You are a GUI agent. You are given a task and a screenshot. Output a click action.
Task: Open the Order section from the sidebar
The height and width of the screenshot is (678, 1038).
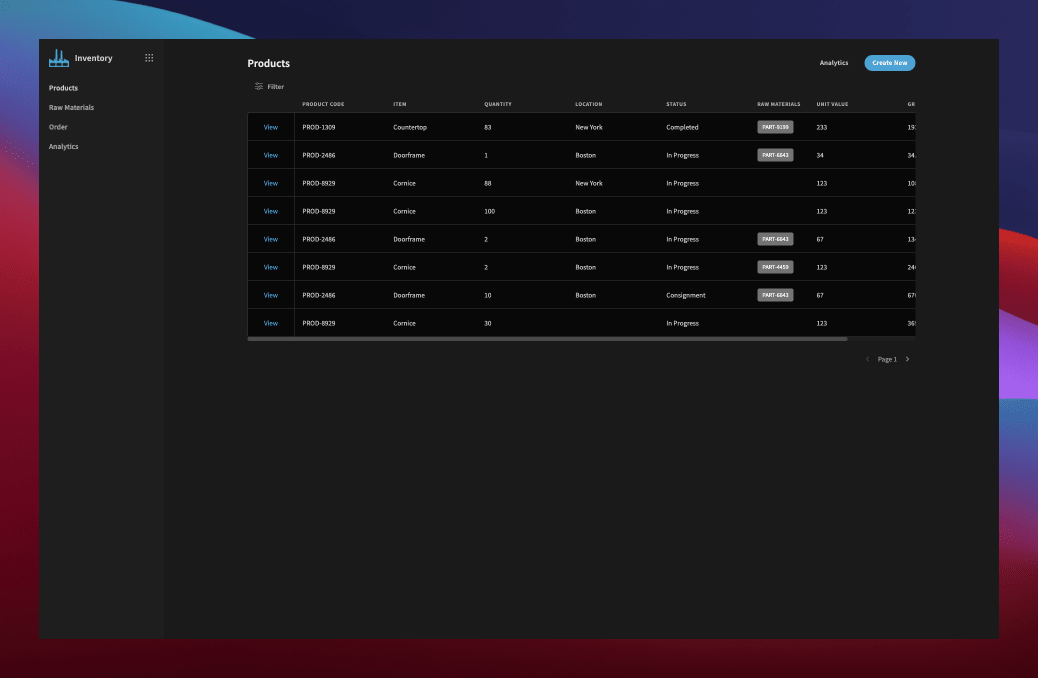pyautogui.click(x=58, y=127)
